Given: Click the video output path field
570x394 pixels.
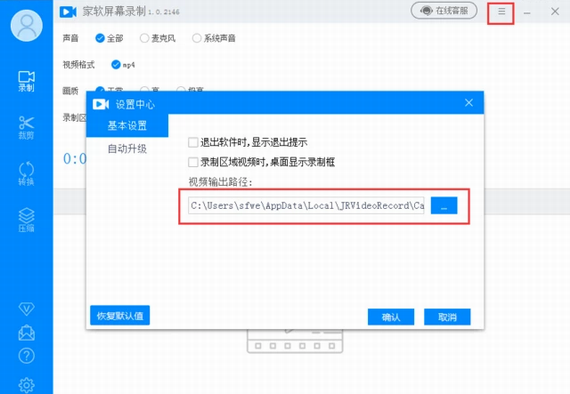Looking at the screenshot, I should 306,206.
